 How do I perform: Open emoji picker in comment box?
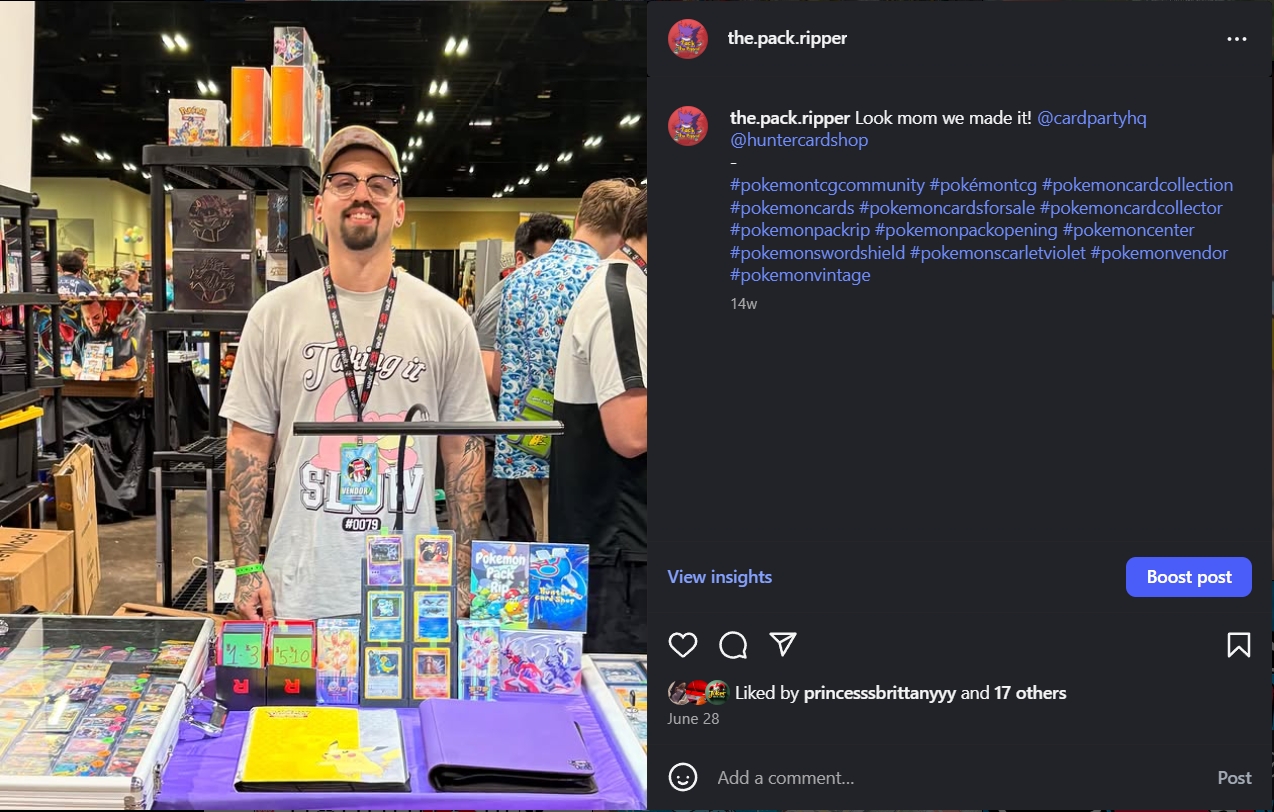683,777
